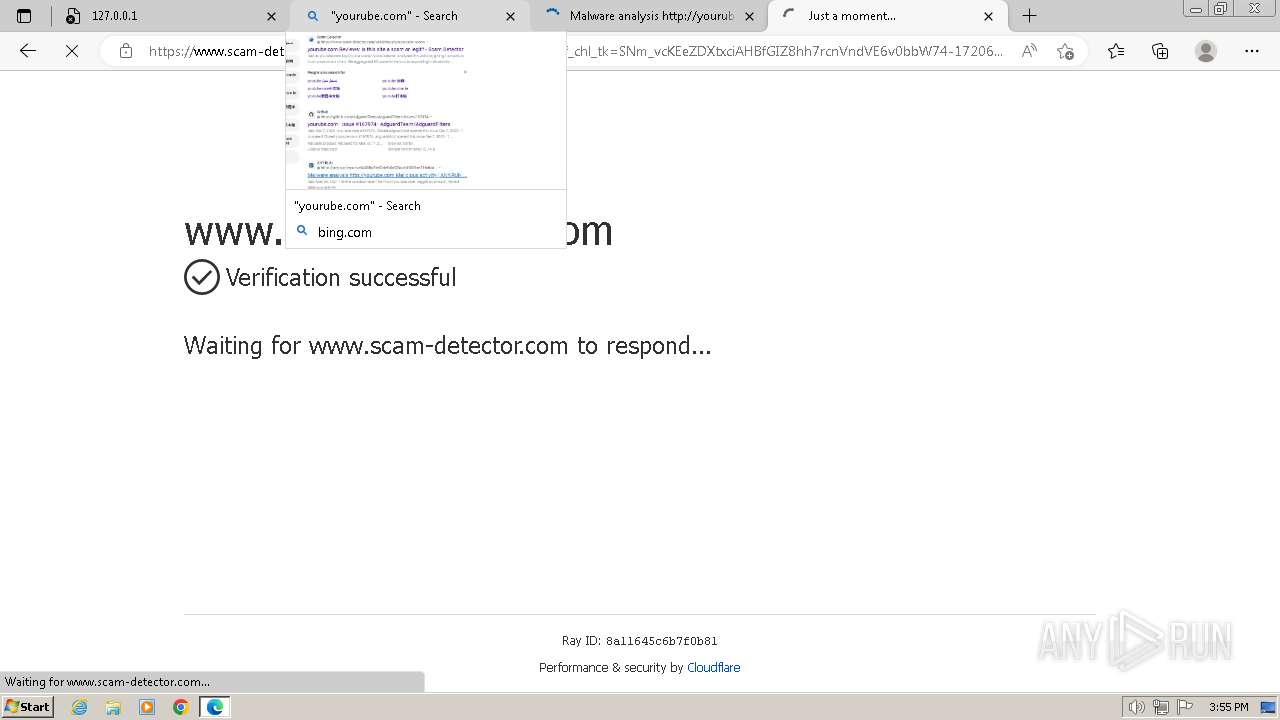Open a new browser tab

(1029, 16)
